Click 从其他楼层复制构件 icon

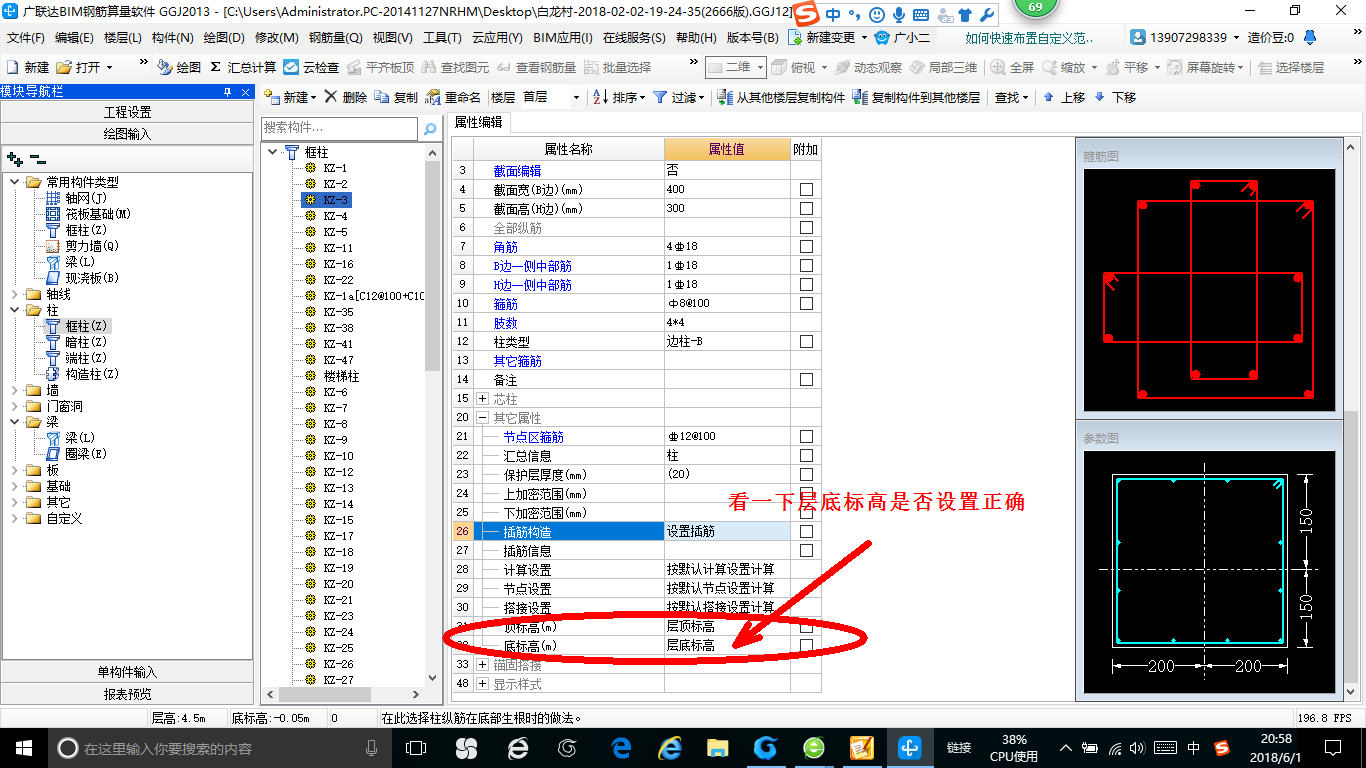coord(725,97)
